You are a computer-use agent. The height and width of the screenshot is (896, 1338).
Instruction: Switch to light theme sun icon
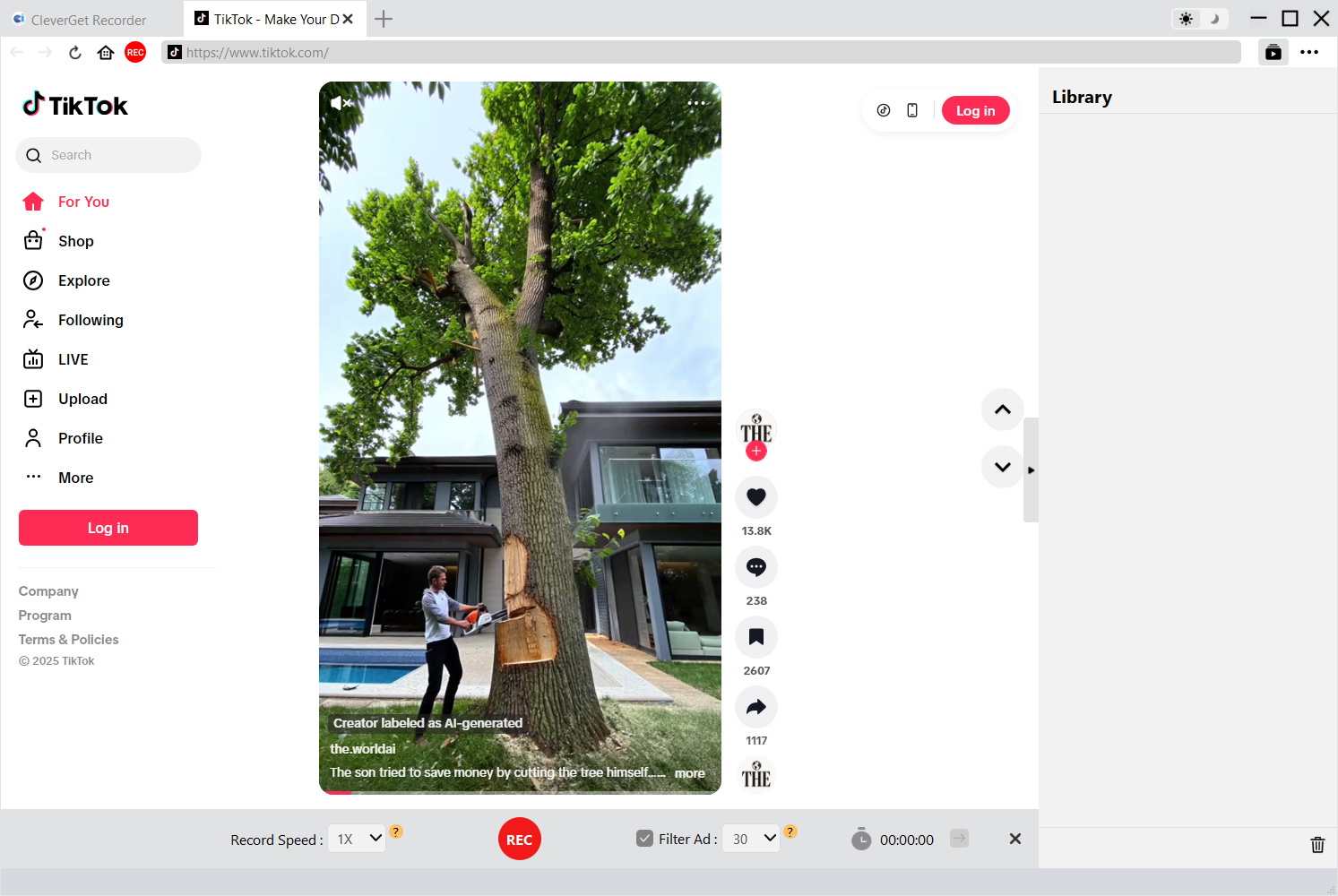1187,19
